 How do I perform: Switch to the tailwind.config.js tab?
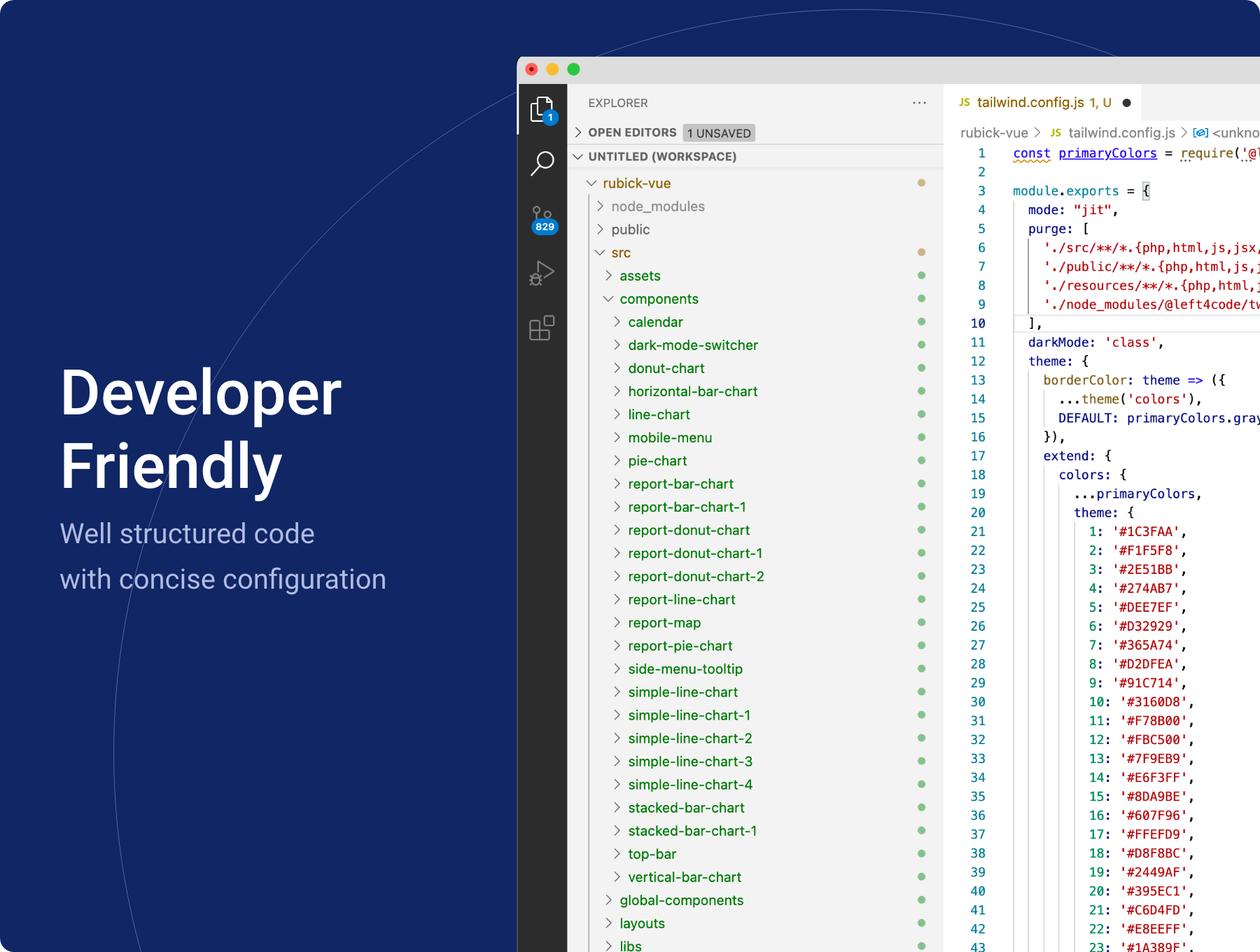(x=1042, y=103)
